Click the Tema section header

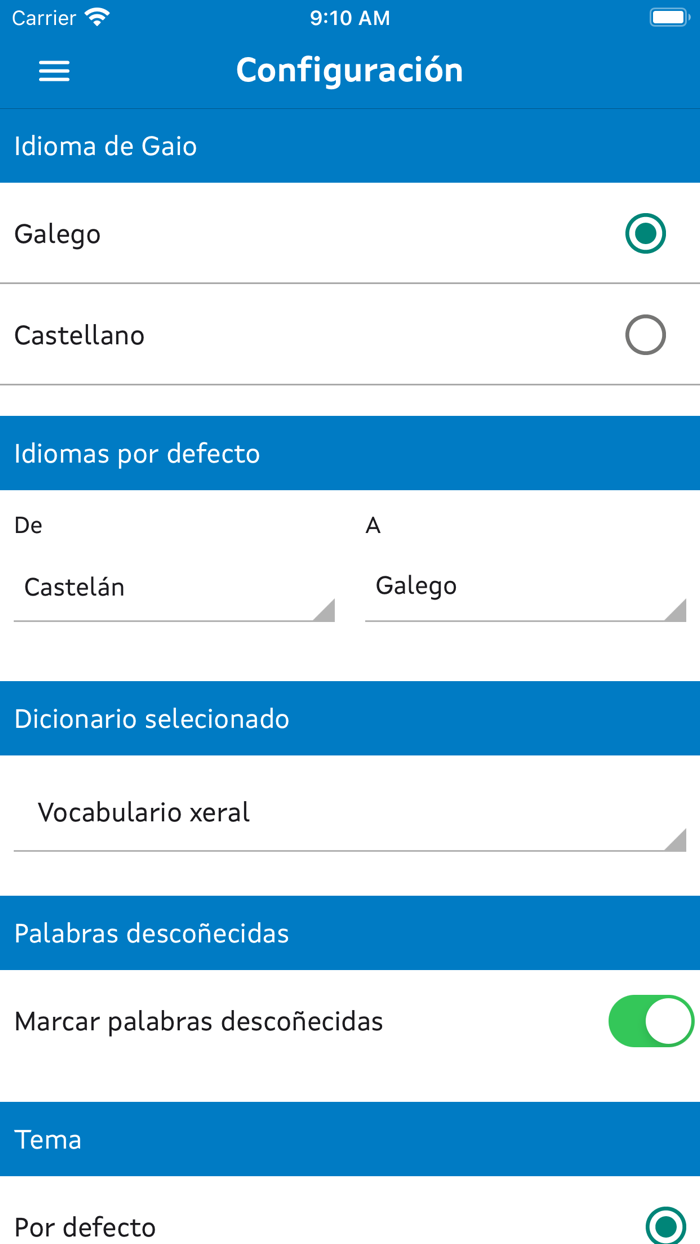(x=48, y=1139)
